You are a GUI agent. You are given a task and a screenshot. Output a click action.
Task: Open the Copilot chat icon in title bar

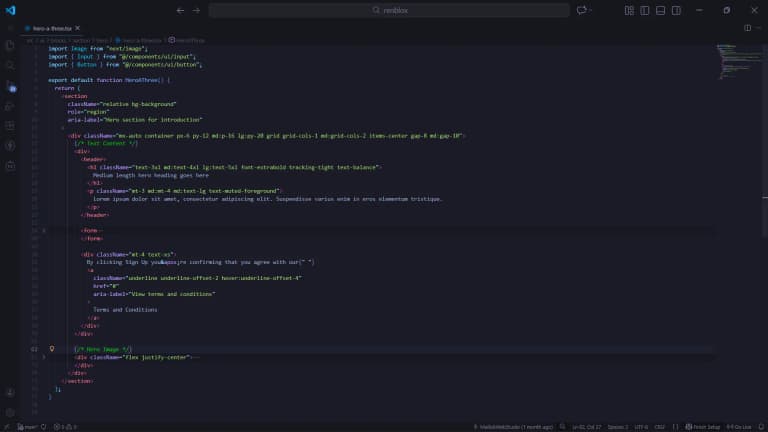pyautogui.click(x=581, y=10)
